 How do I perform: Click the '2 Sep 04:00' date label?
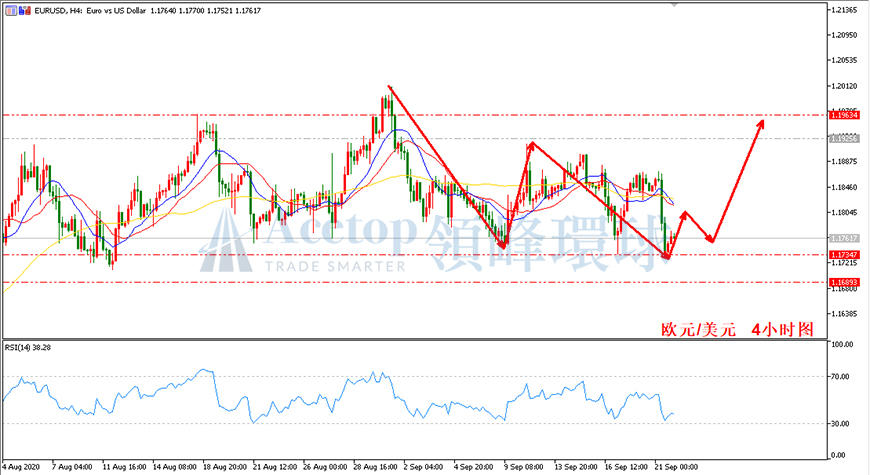click(423, 467)
